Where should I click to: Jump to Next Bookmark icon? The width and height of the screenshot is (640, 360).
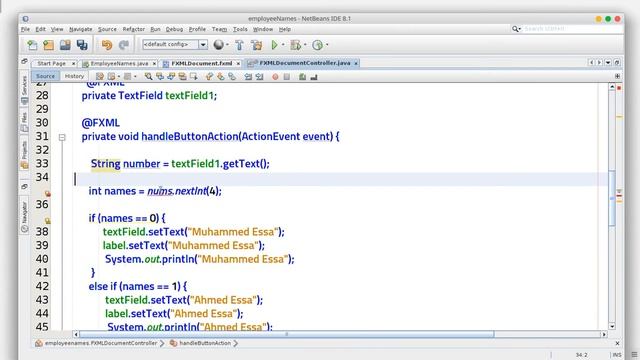[220, 76]
